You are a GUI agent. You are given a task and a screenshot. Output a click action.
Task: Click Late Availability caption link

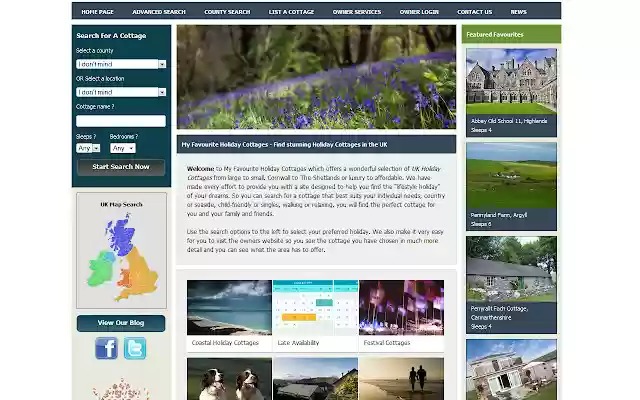click(x=298, y=343)
